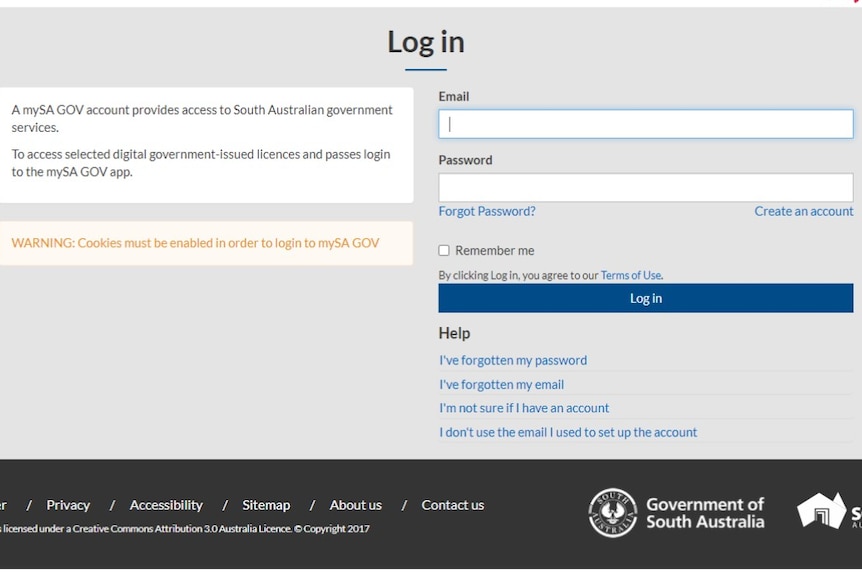
Task: Click the Government of South Australia text
Action: (x=705, y=512)
